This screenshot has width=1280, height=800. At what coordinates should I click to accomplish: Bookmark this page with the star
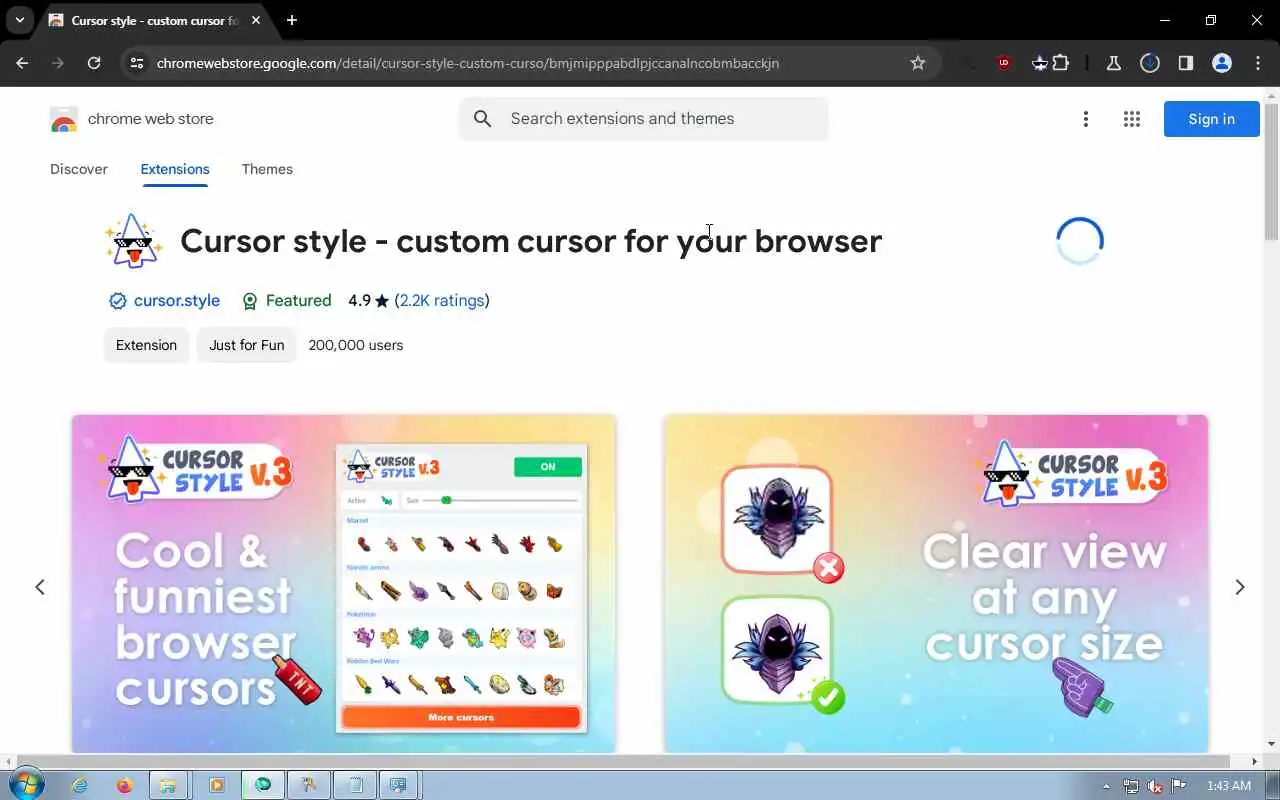pyautogui.click(x=918, y=63)
